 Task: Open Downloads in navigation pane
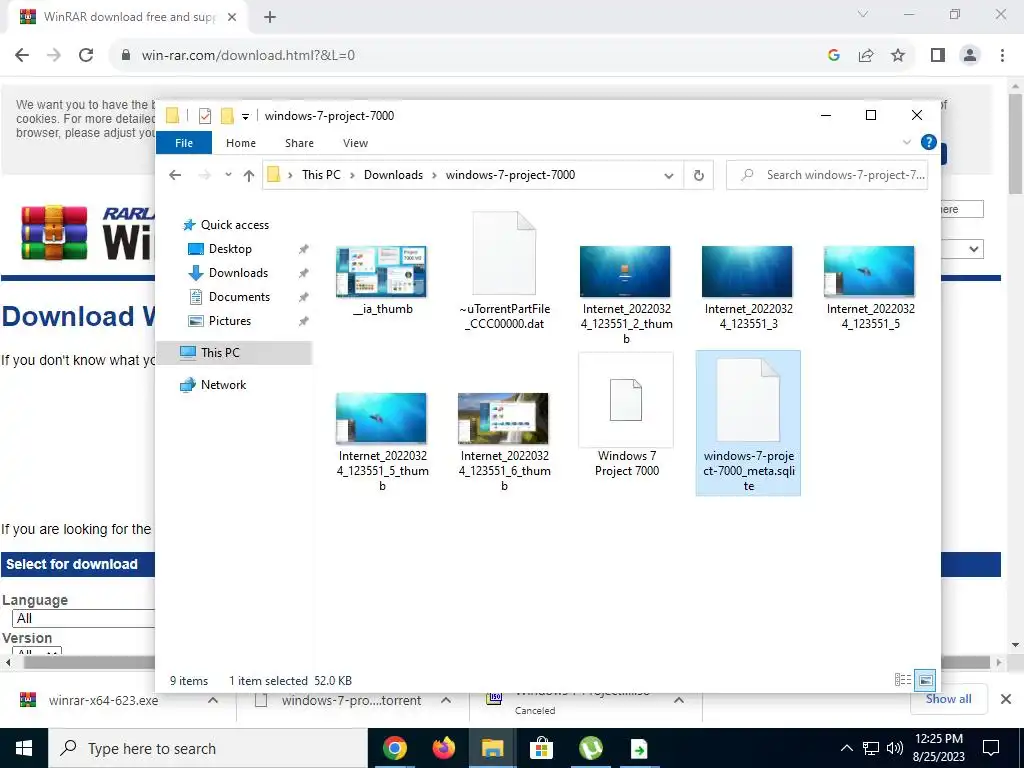tap(238, 273)
